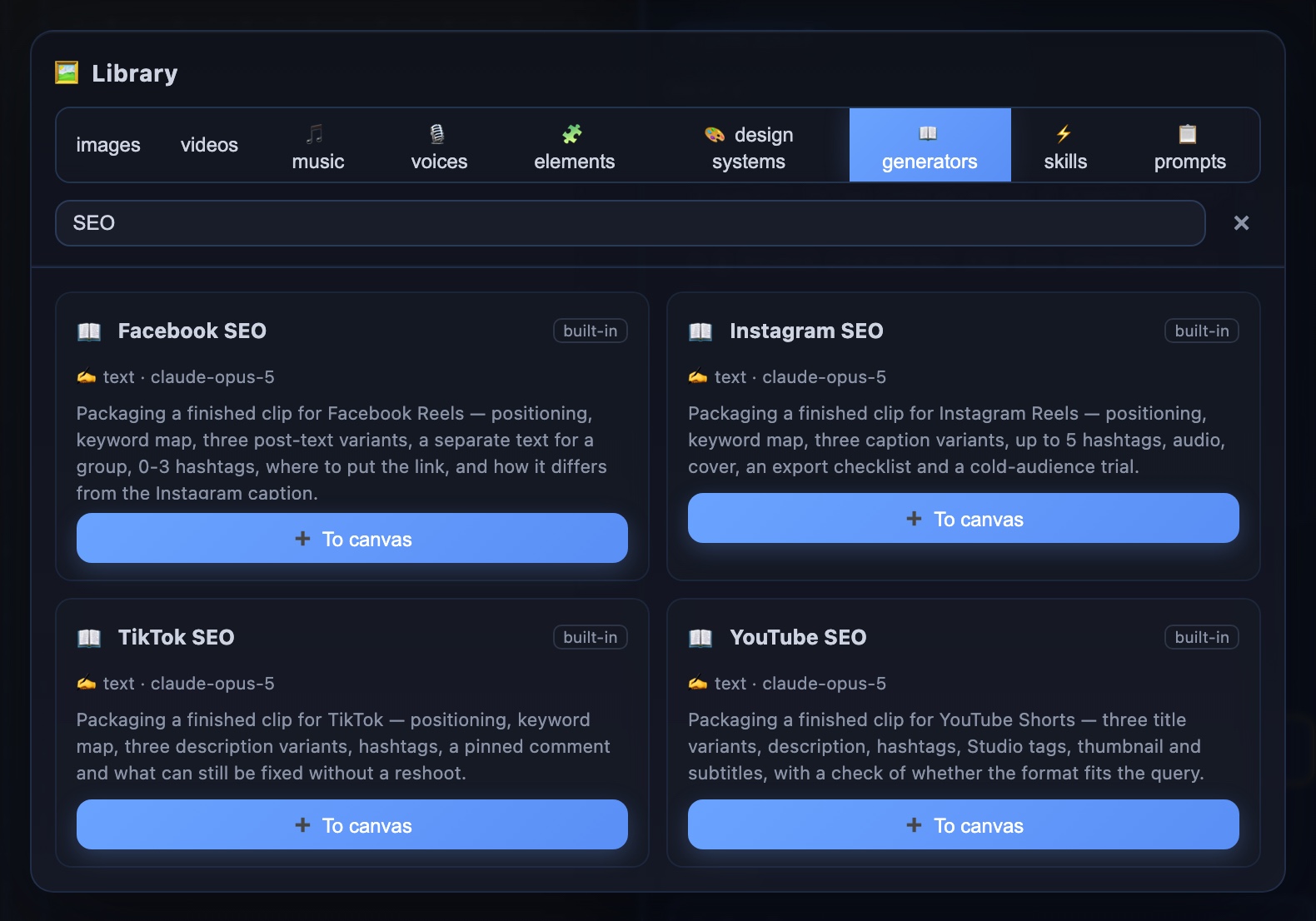Viewport: 1316px width, 921px height.
Task: Click the lightning bolt skills icon
Action: [1064, 133]
